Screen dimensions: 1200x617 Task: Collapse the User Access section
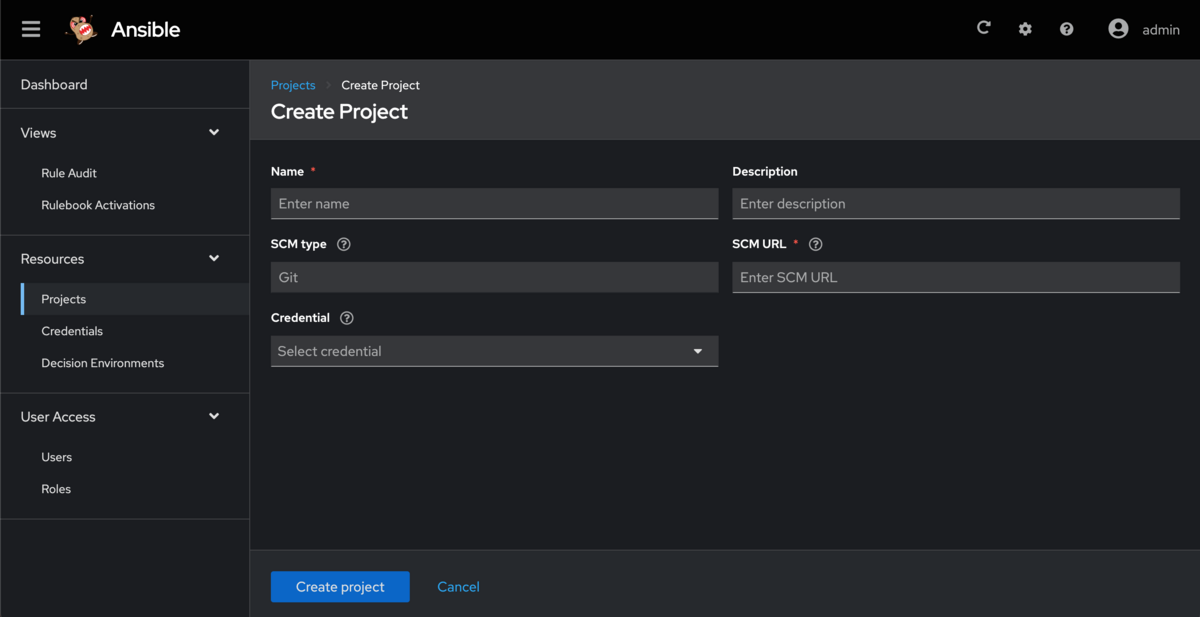[214, 417]
